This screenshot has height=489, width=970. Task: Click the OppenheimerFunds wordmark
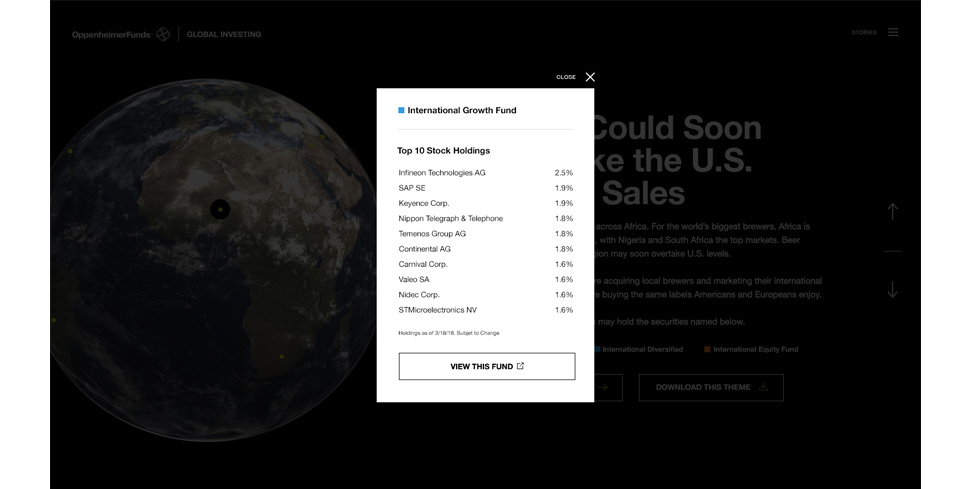coord(111,35)
